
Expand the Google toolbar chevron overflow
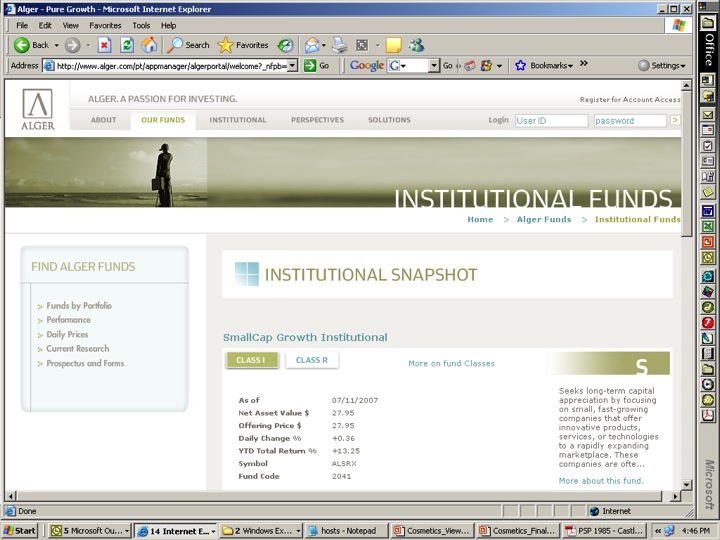point(584,63)
